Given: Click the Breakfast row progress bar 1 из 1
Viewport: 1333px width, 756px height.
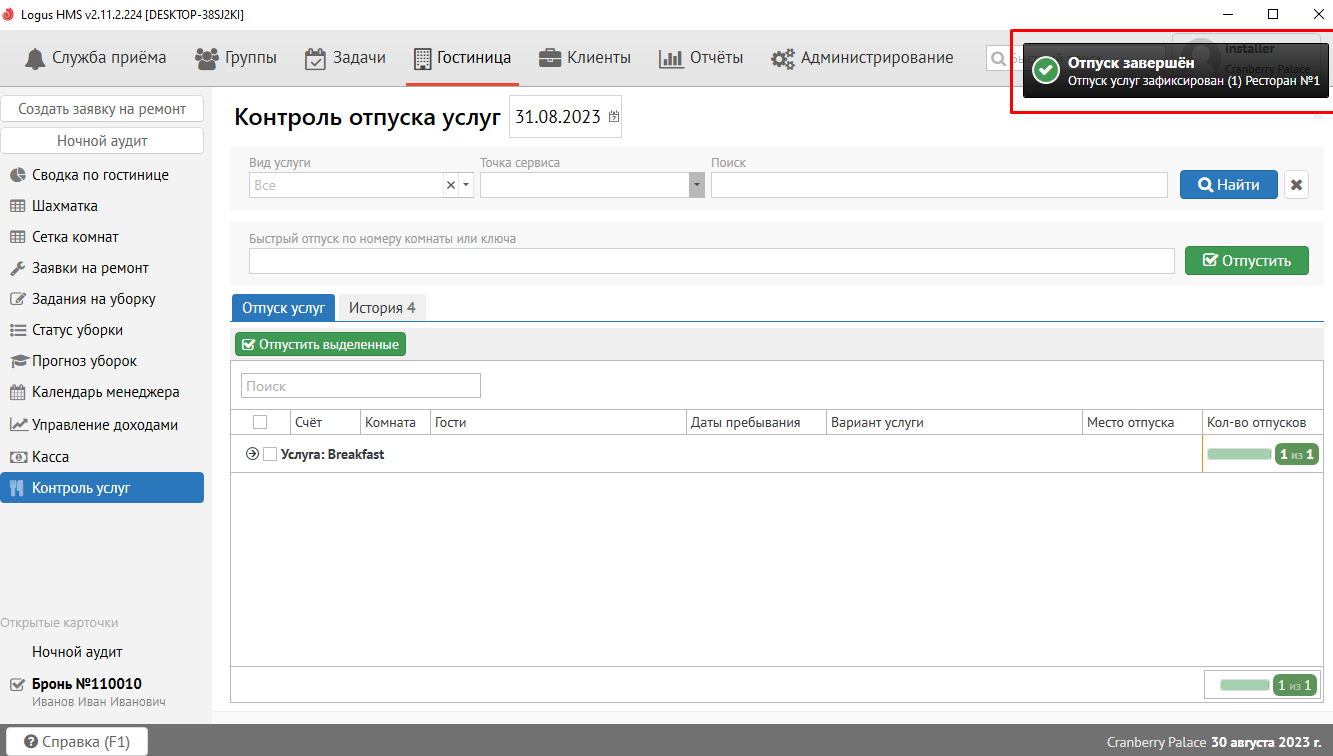Looking at the screenshot, I should [1262, 454].
